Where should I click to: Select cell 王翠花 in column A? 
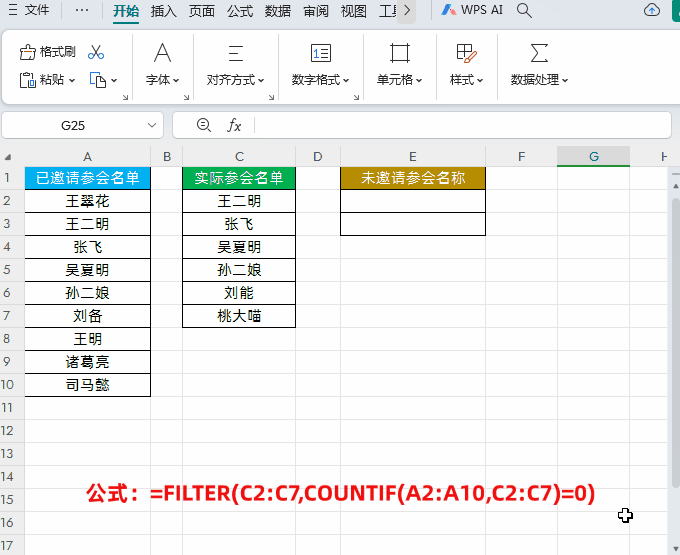pyautogui.click(x=88, y=201)
